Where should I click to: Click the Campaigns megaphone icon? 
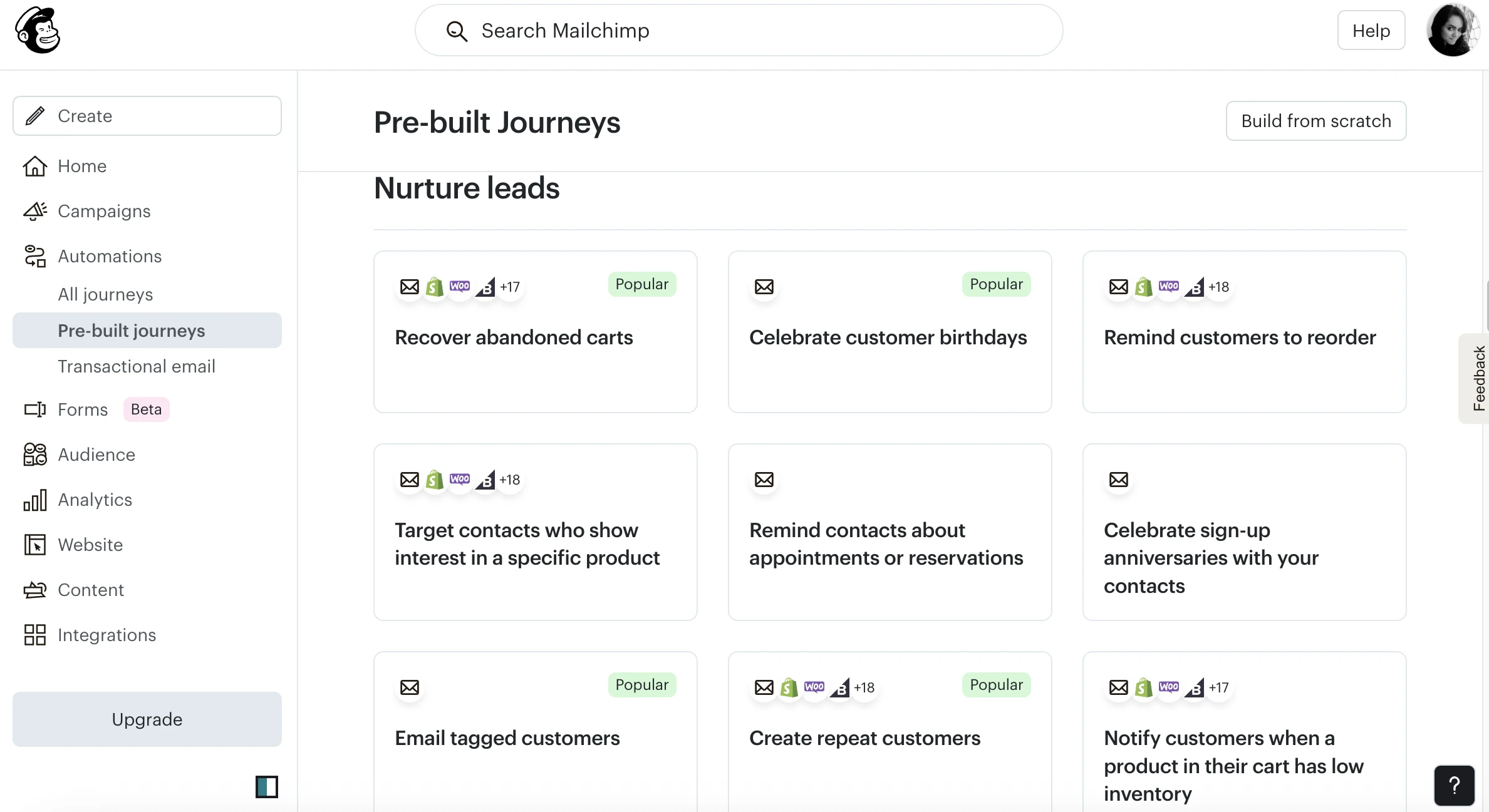point(34,212)
